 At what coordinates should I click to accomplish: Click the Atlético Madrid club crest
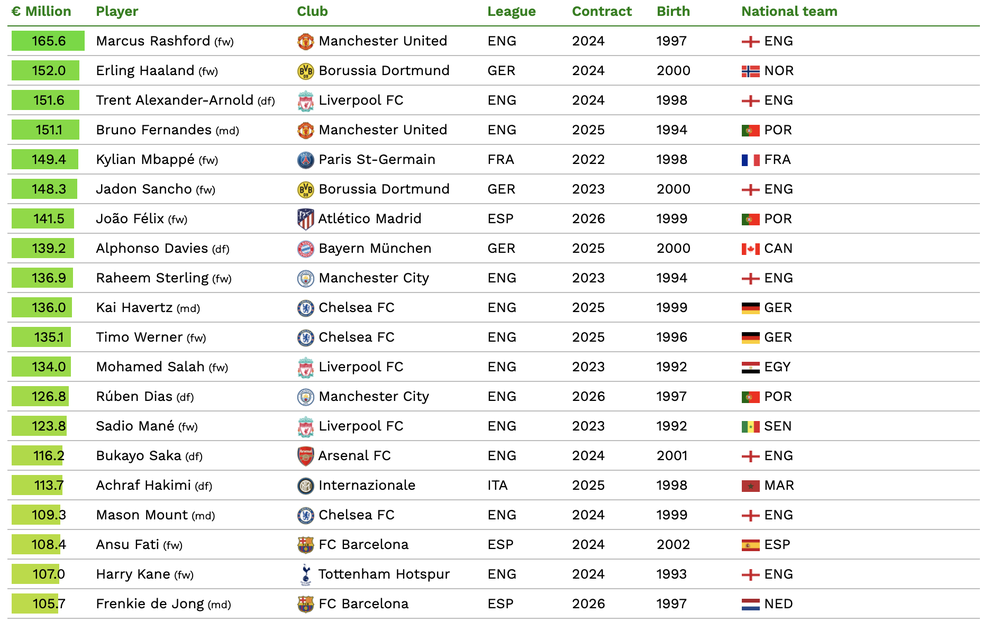click(x=305, y=219)
